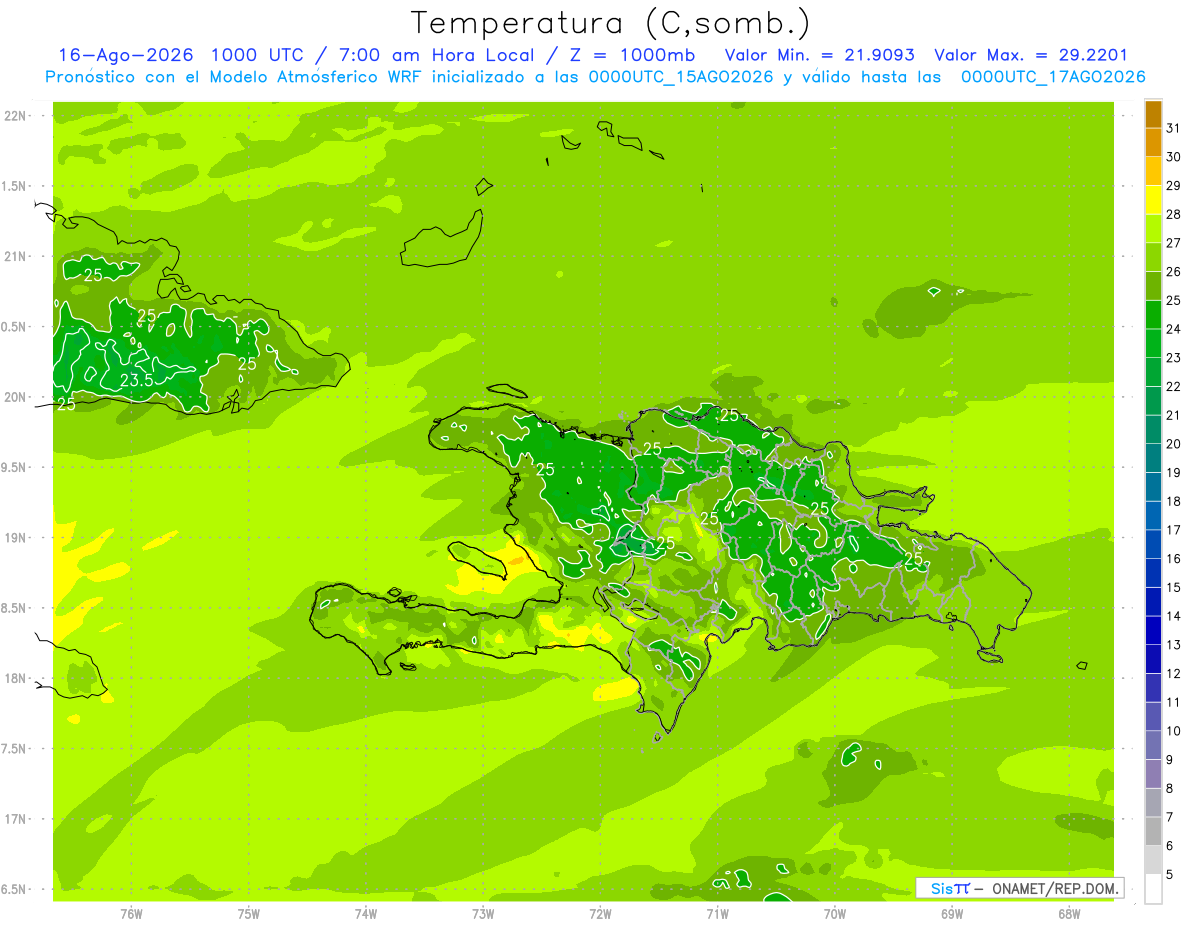Click the "72W" longitude label
This screenshot has height=927, width=1200.
[x=600, y=914]
